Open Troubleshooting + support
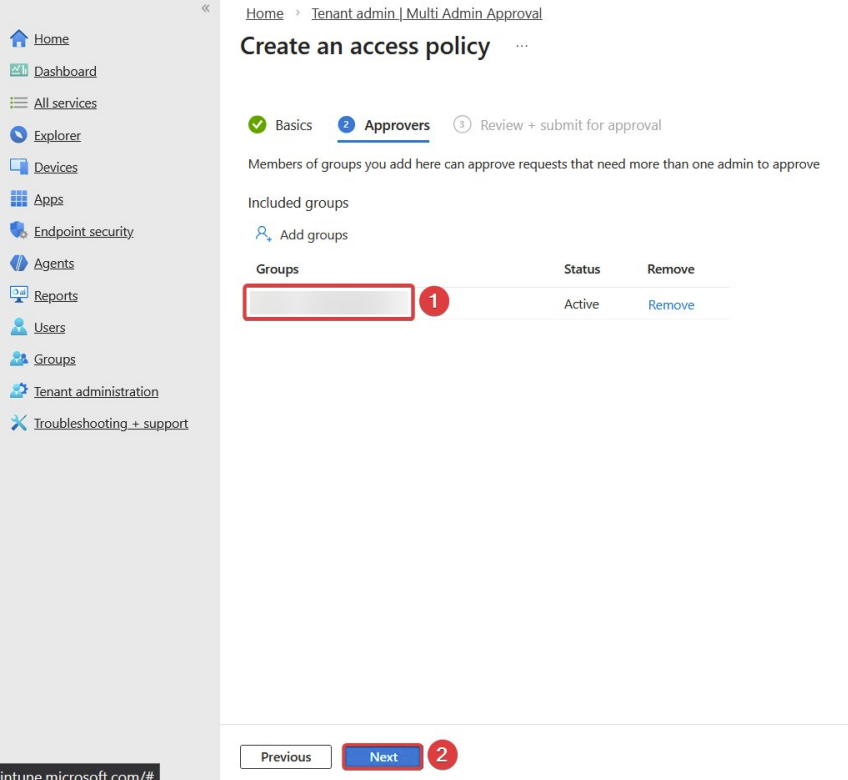Screen dimensions: 848x780 [111, 423]
